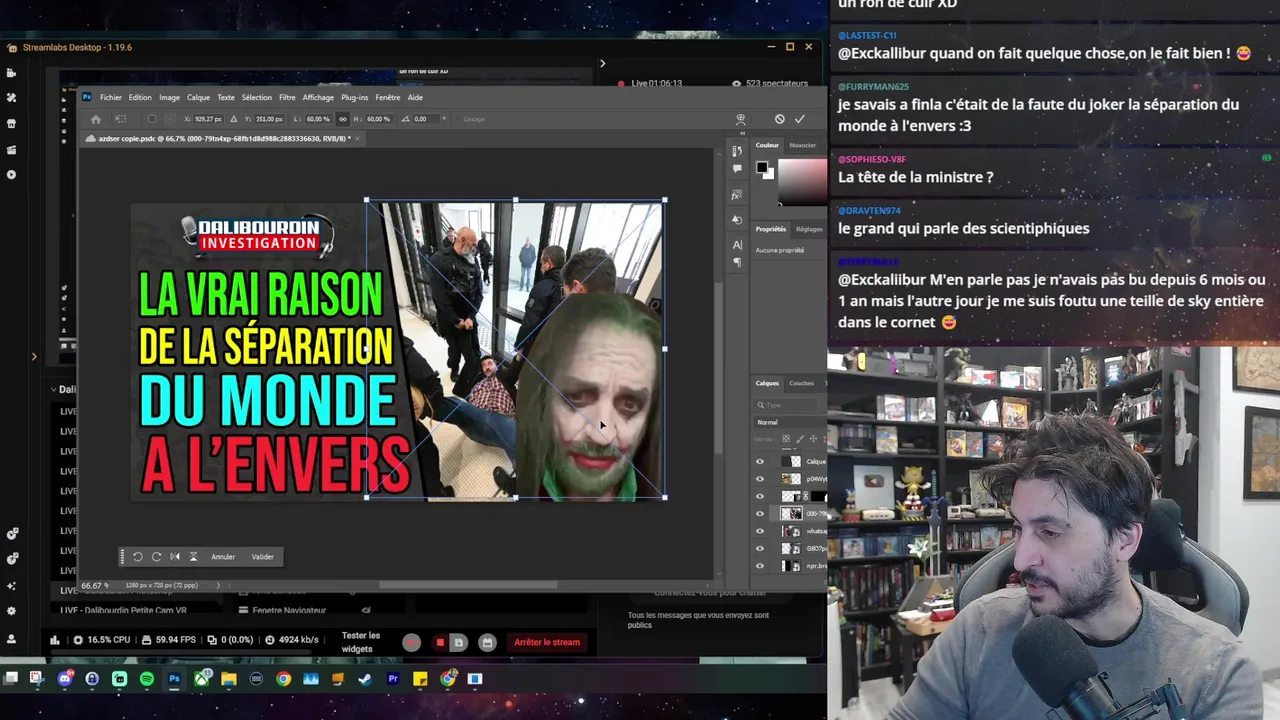Click the rotate clockwise icon in transform bar
1280x720 pixels.
point(156,557)
